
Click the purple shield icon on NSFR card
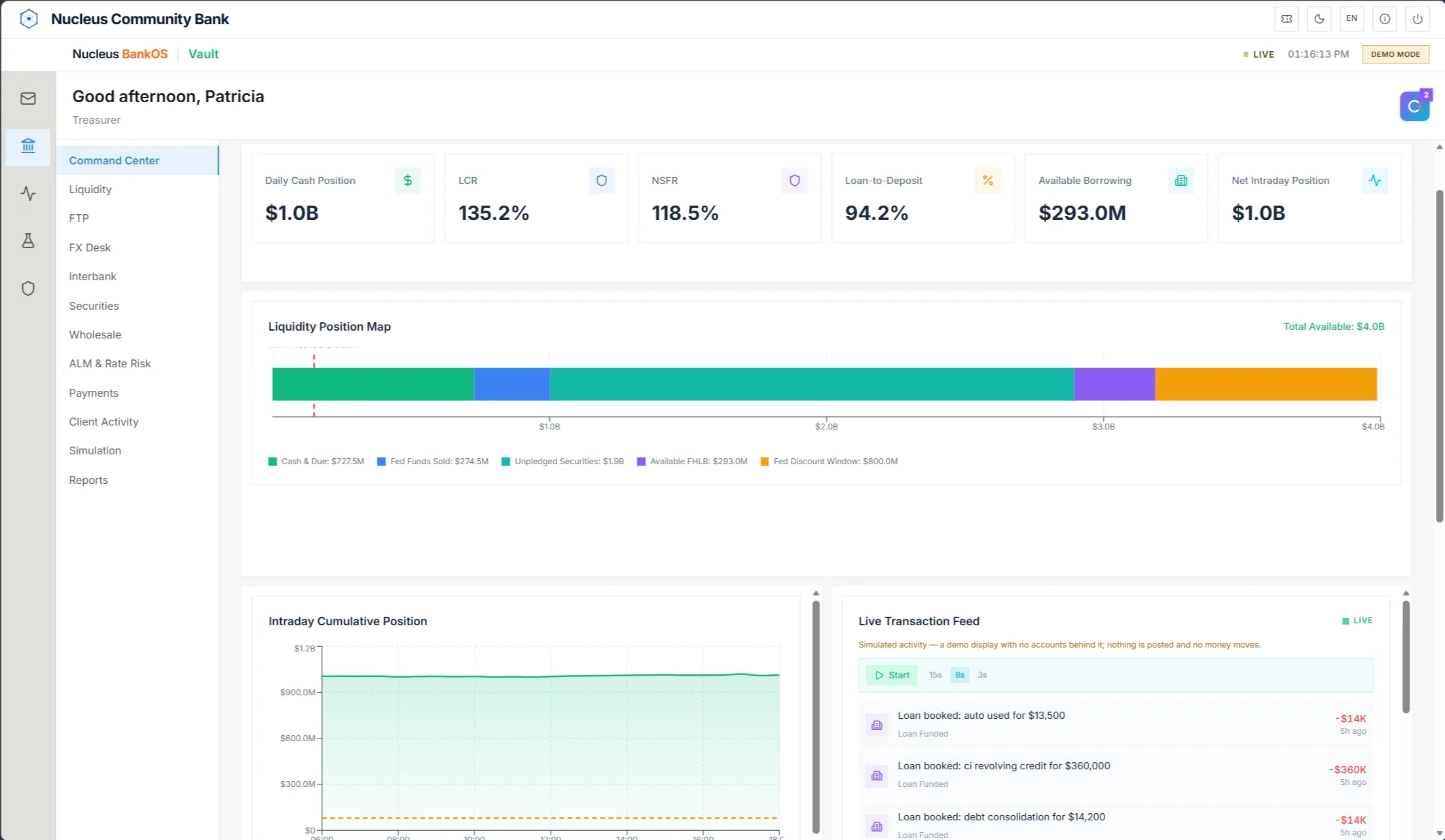794,181
